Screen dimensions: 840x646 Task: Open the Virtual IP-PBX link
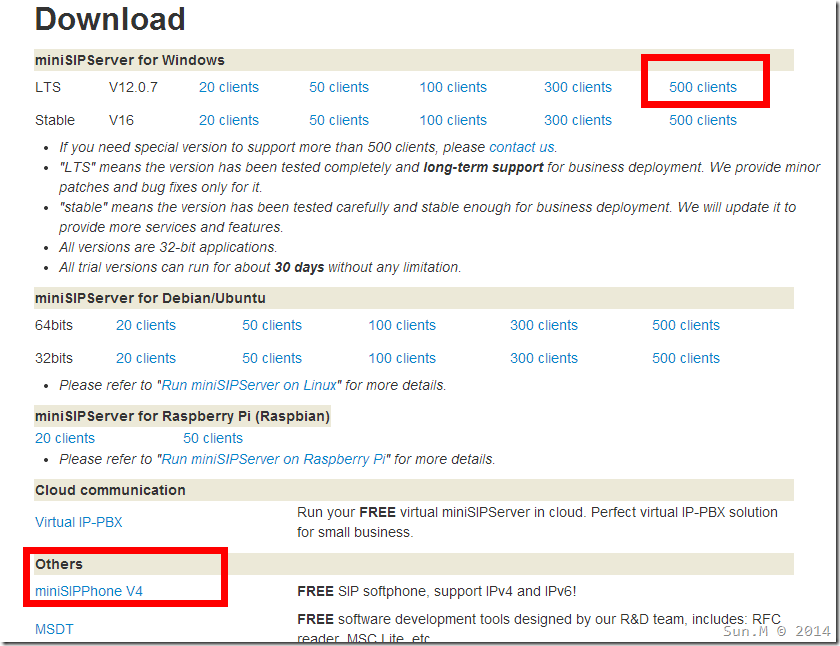[78, 522]
